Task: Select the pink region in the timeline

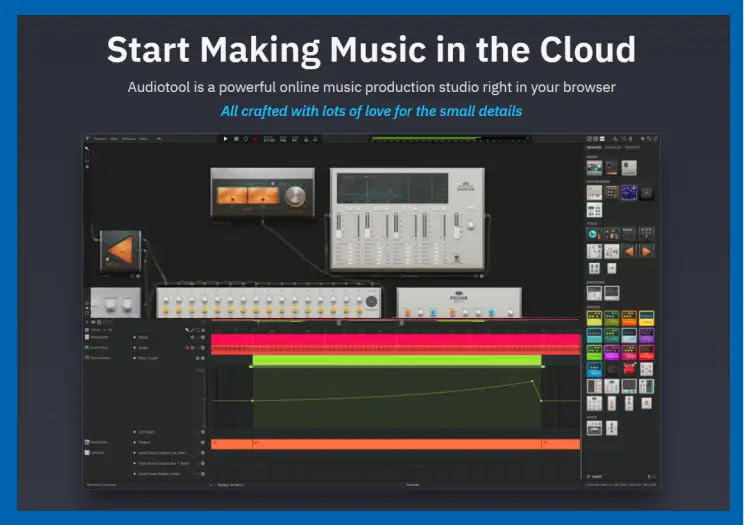Action: (x=395, y=339)
